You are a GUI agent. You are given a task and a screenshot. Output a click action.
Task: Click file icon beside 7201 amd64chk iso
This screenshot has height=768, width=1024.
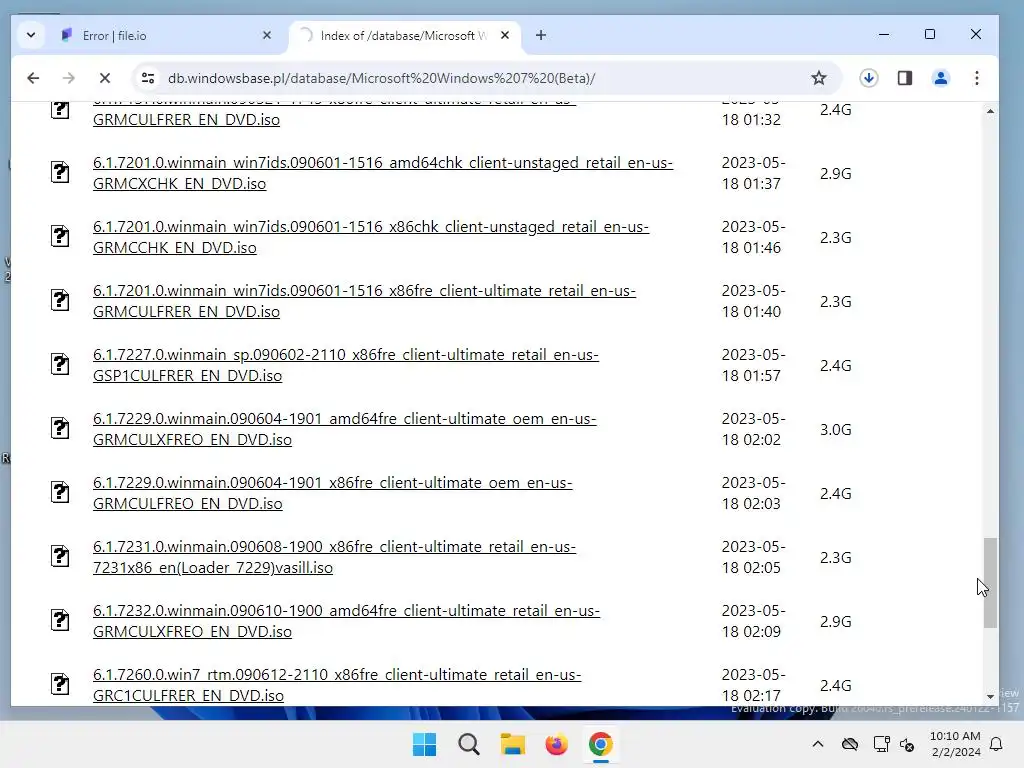pos(60,172)
